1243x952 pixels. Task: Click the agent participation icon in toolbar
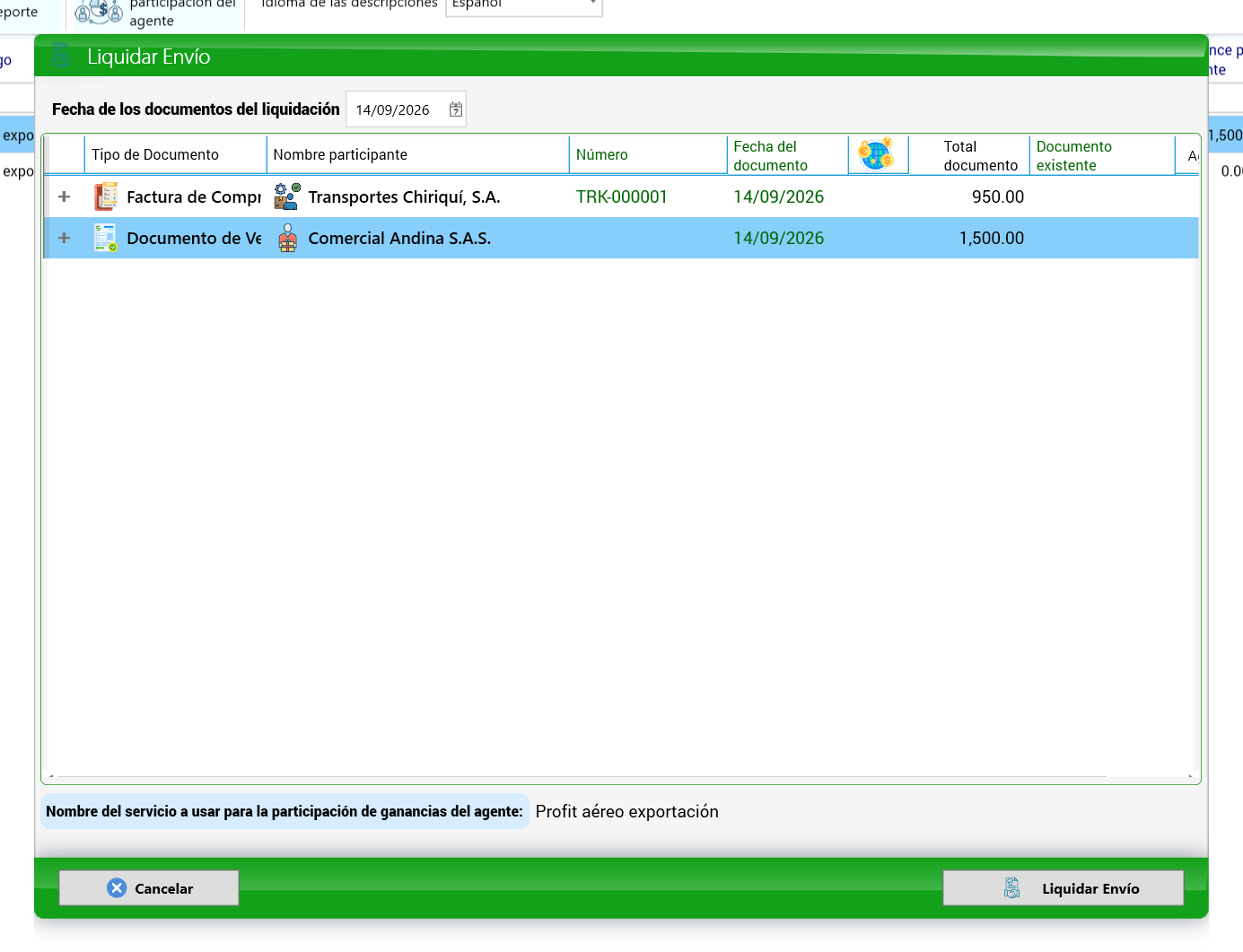pos(99,11)
